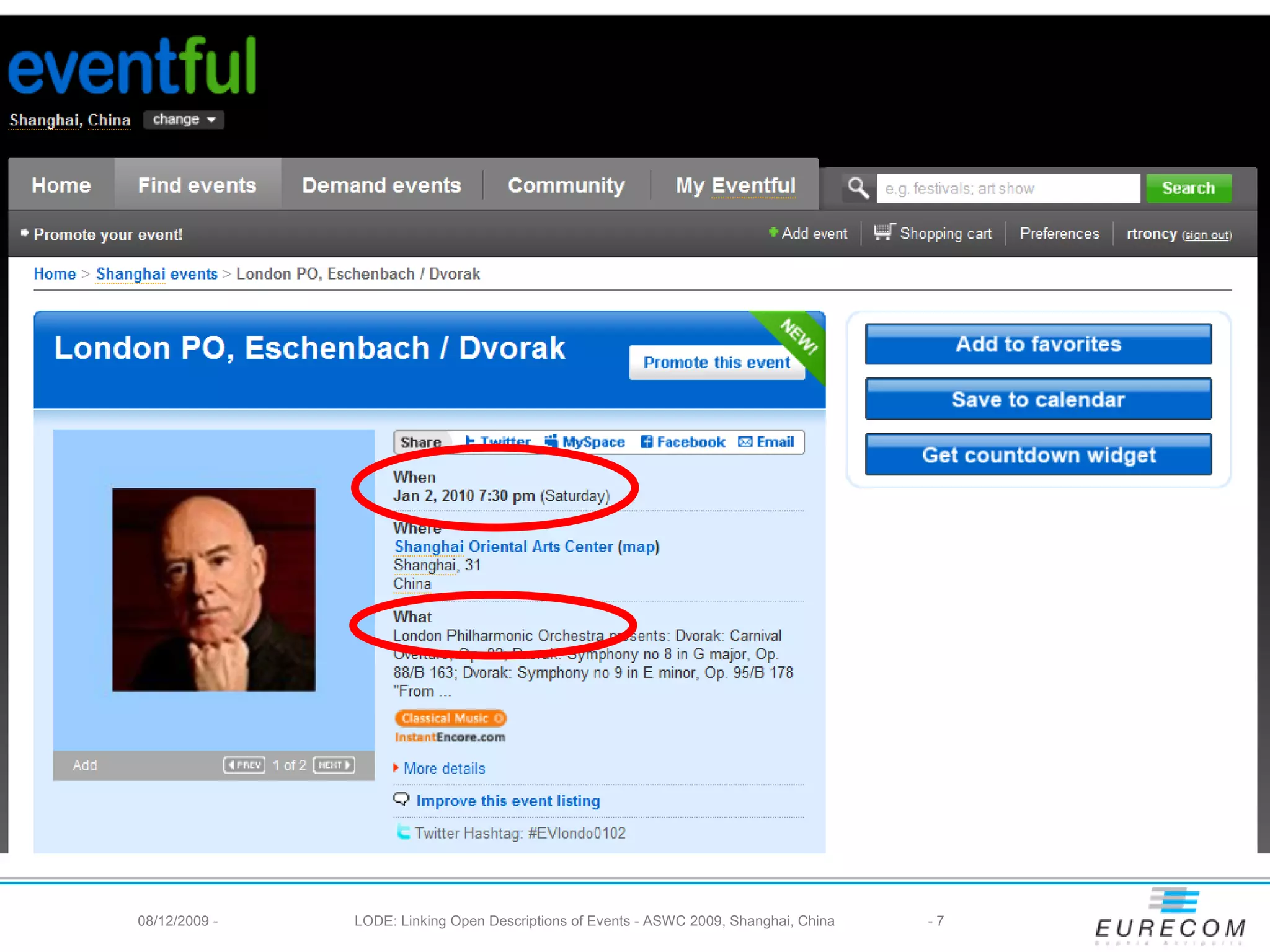This screenshot has width=1270, height=952.
Task: Expand More details section
Action: (444, 769)
